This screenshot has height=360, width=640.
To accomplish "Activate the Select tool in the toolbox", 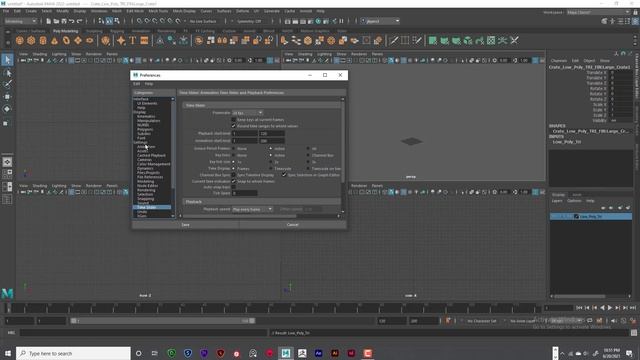I will coord(7,60).
